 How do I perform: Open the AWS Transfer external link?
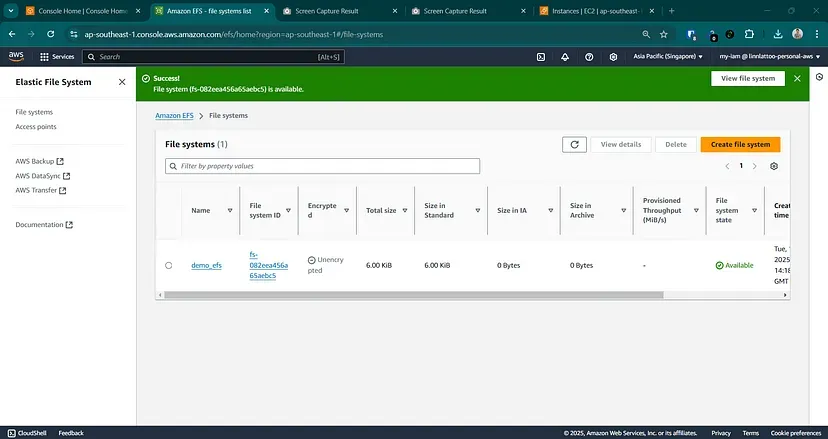click(41, 190)
